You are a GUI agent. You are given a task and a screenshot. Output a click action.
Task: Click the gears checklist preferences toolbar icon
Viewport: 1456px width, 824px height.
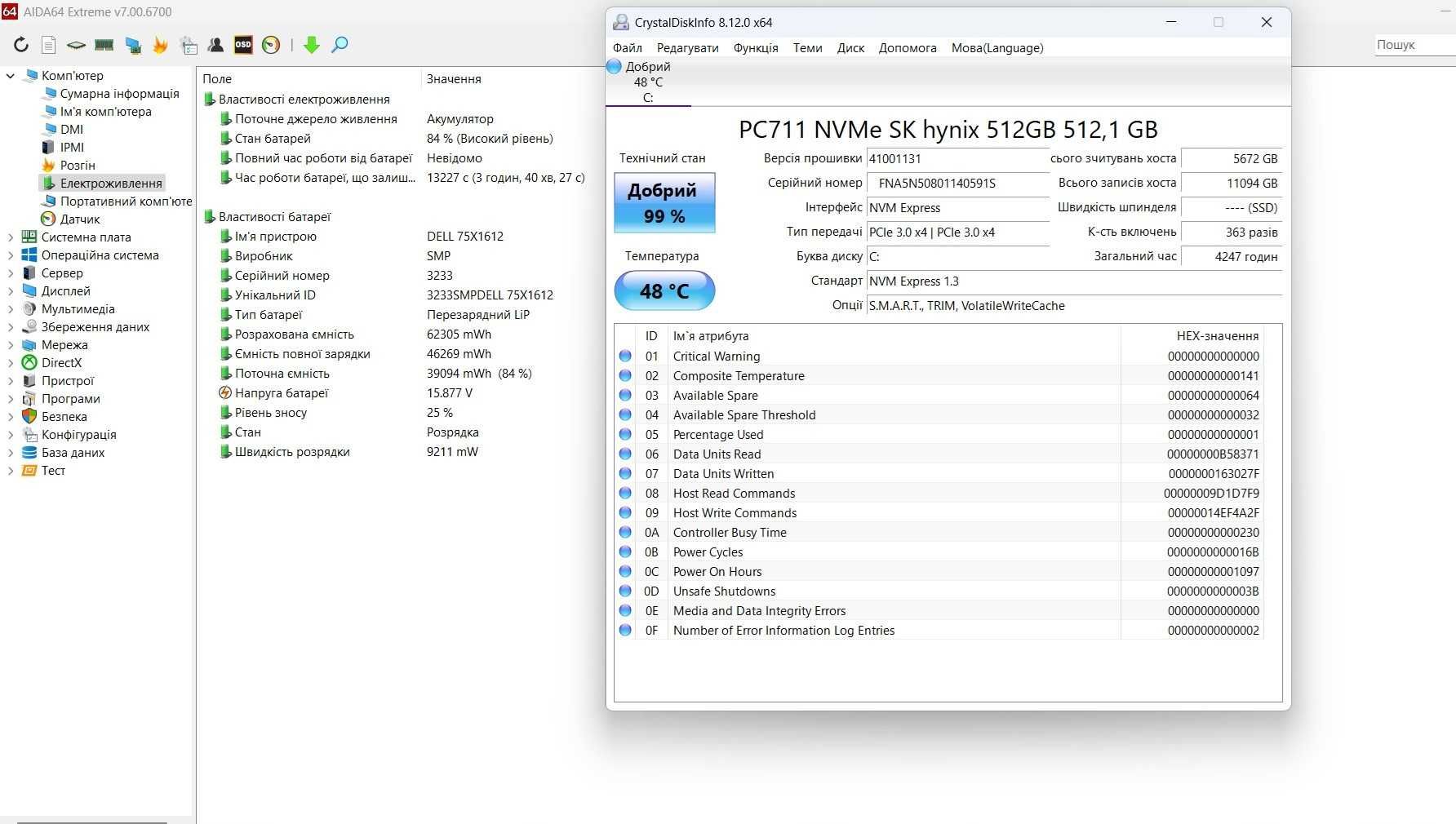(x=189, y=45)
